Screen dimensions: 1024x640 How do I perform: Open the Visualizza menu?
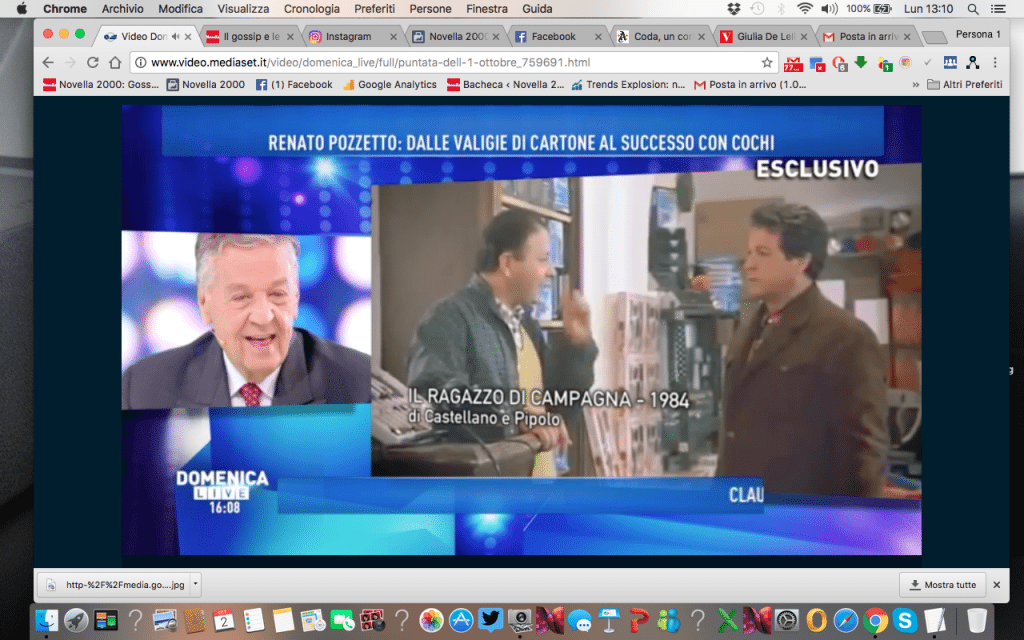(243, 8)
